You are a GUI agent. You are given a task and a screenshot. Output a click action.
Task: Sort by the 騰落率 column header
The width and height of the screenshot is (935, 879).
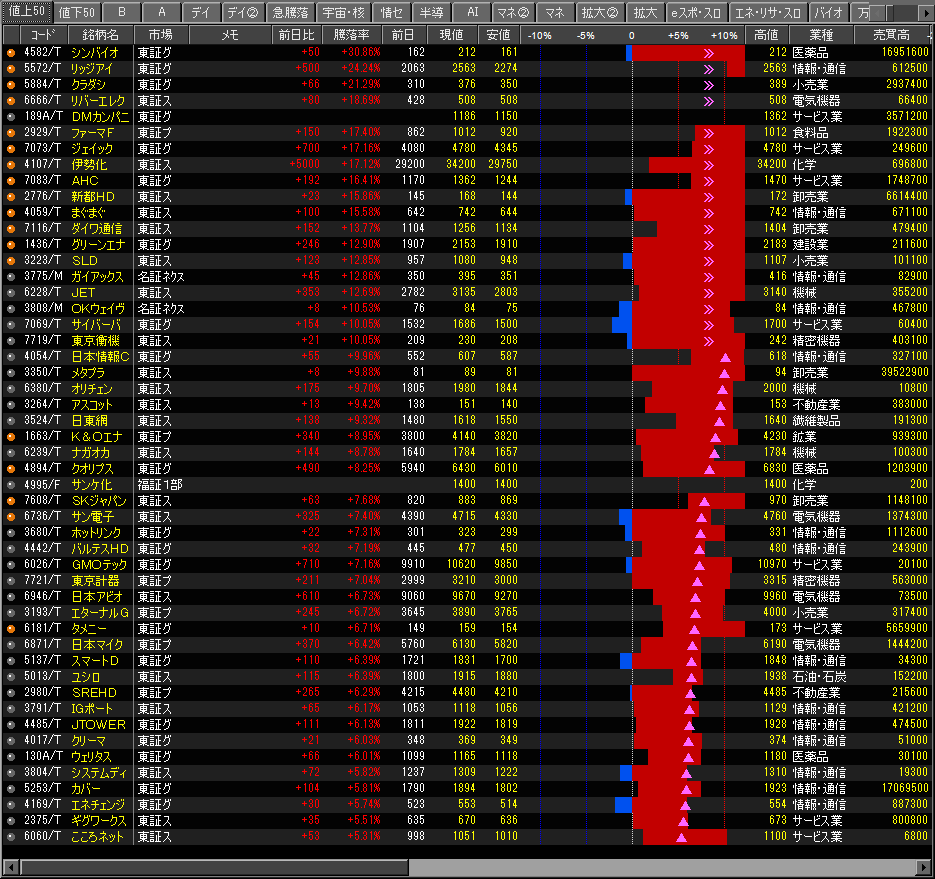click(351, 35)
